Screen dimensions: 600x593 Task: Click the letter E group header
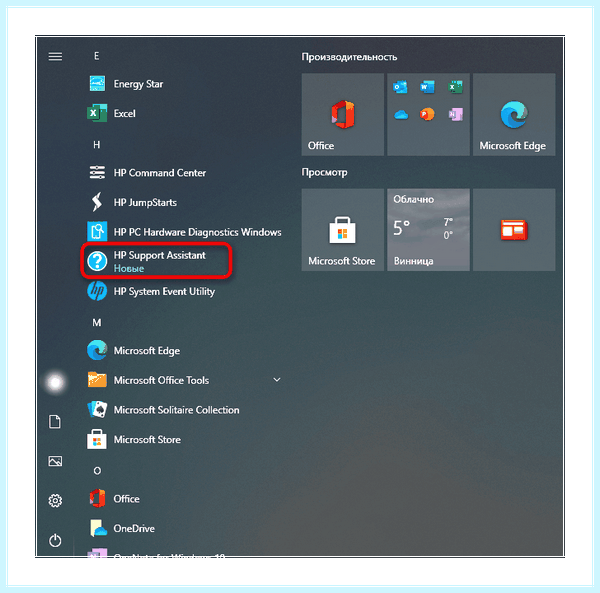96,56
